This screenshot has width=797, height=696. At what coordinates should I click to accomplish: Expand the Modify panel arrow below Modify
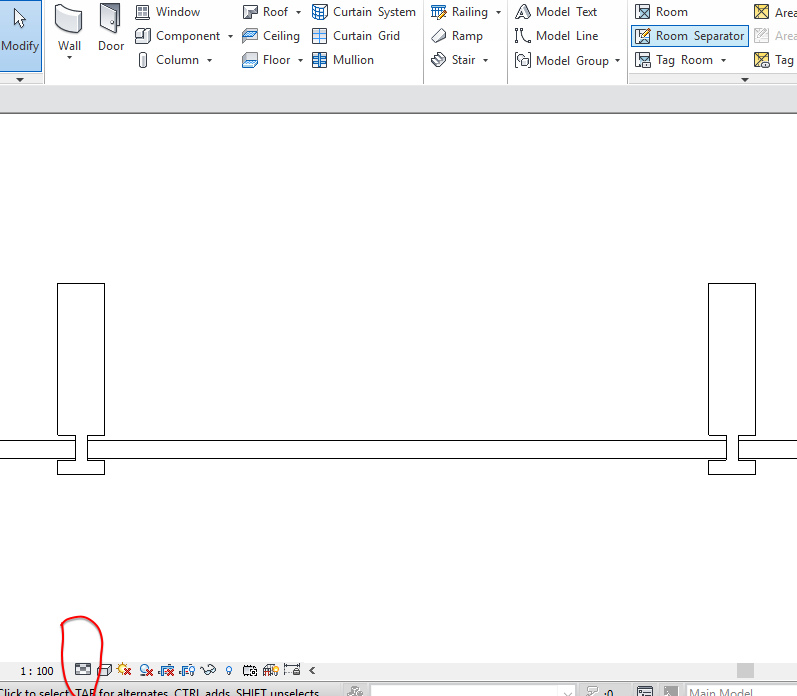[x=20, y=80]
